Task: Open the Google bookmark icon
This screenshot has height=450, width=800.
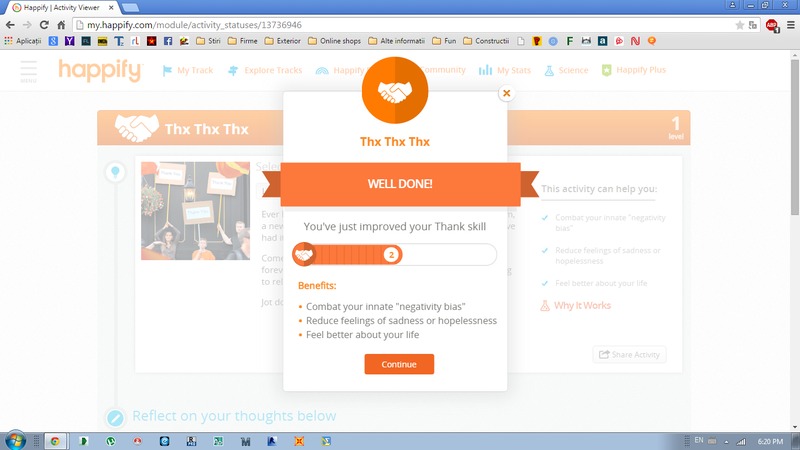Action: click(53, 41)
